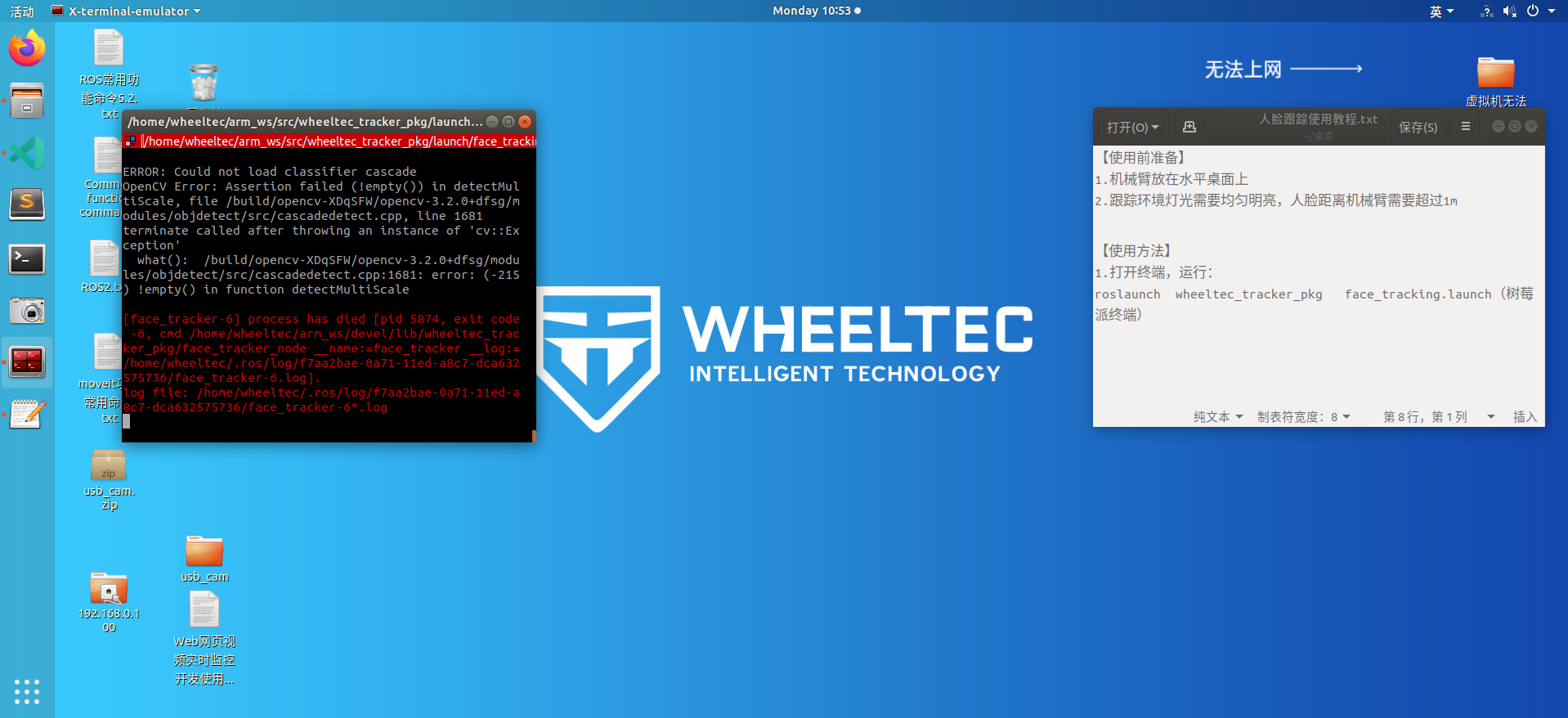The image size is (1568, 718).
Task: Open the 制表符宽度: 8 tab width dropdown
Action: pyautogui.click(x=1303, y=417)
